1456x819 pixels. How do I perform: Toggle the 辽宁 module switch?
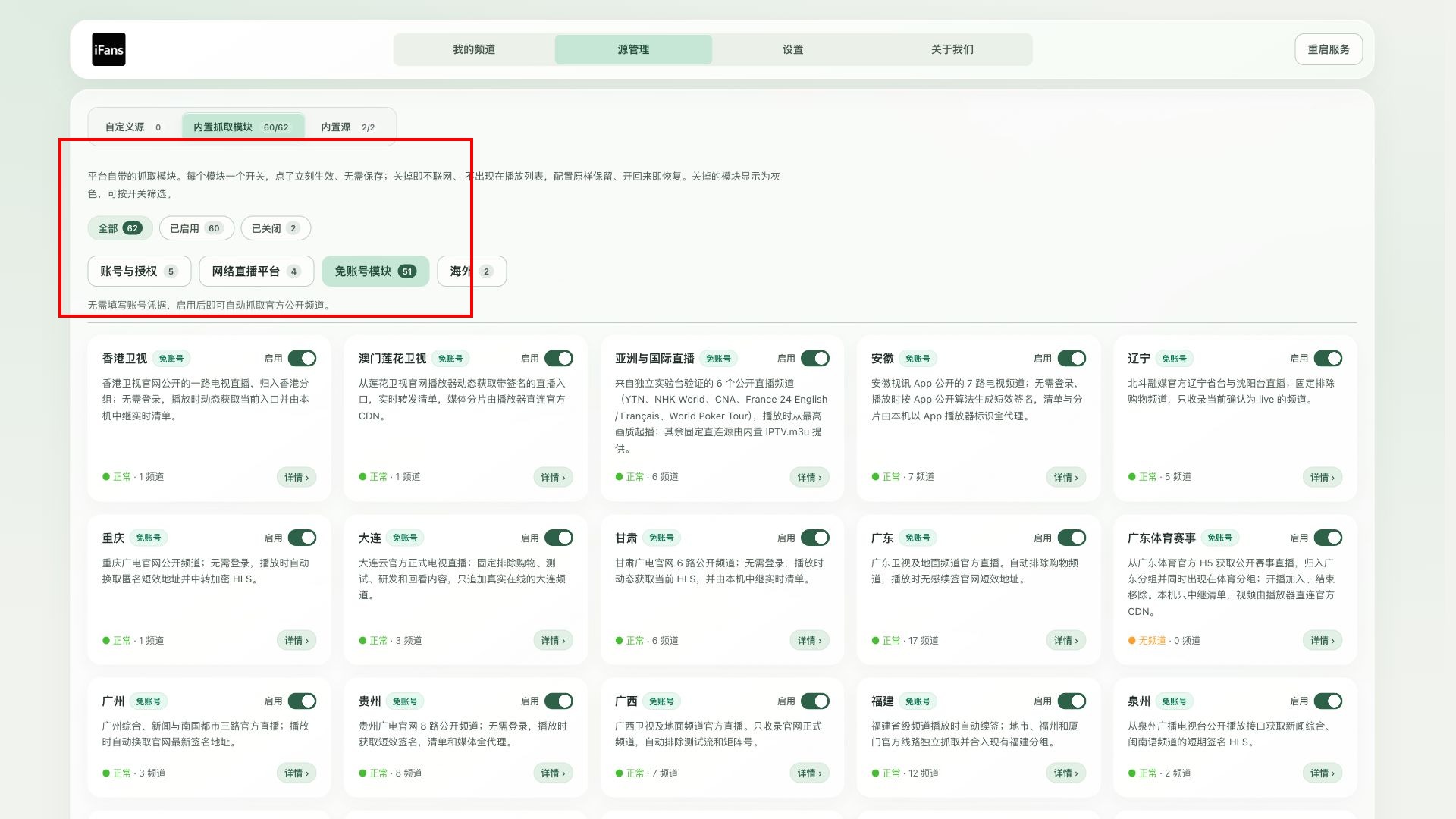[x=1328, y=359]
